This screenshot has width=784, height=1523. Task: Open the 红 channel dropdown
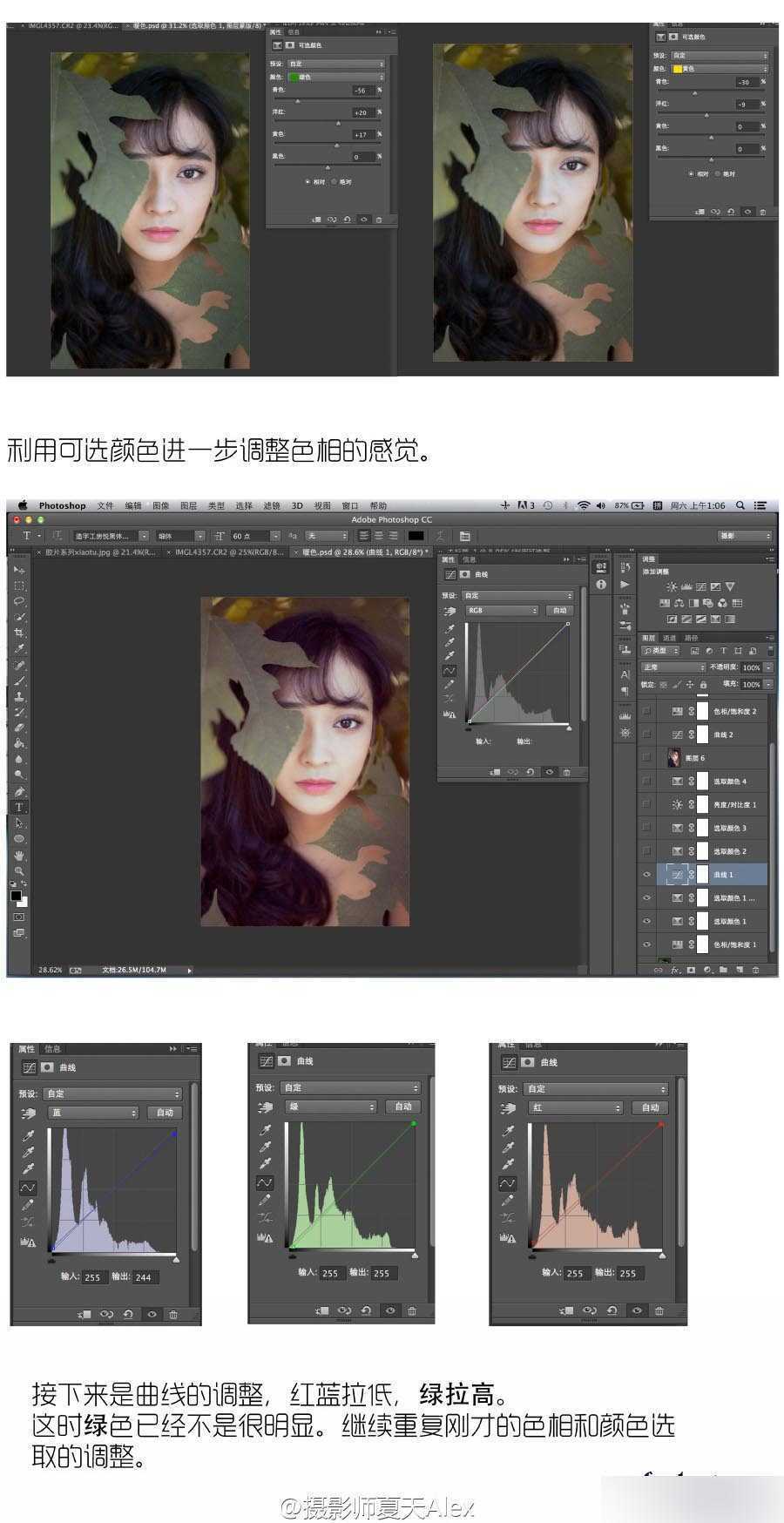pos(576,1107)
